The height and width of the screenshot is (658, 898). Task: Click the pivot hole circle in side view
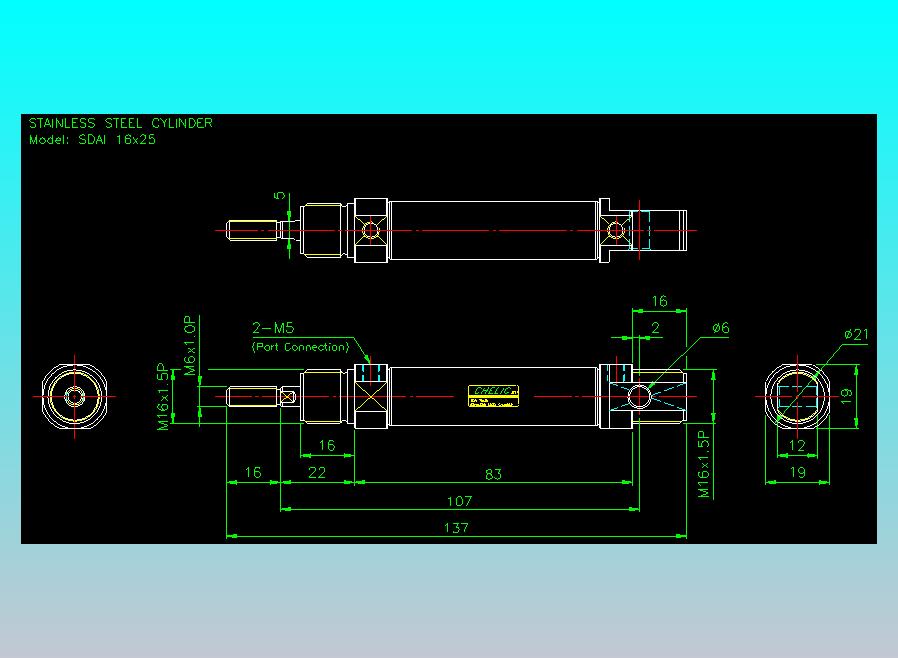tap(639, 396)
